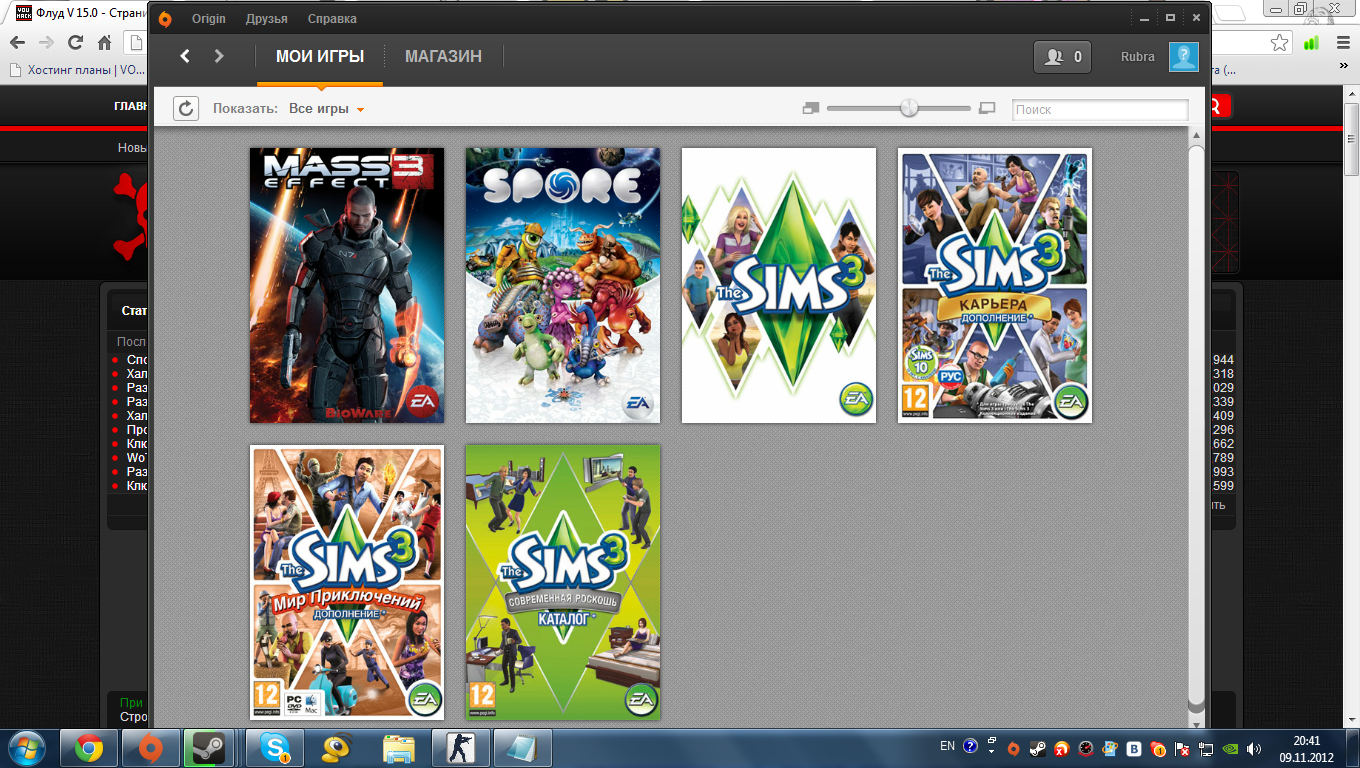Click the network connection tray icon
The width and height of the screenshot is (1360, 768).
point(1207,748)
